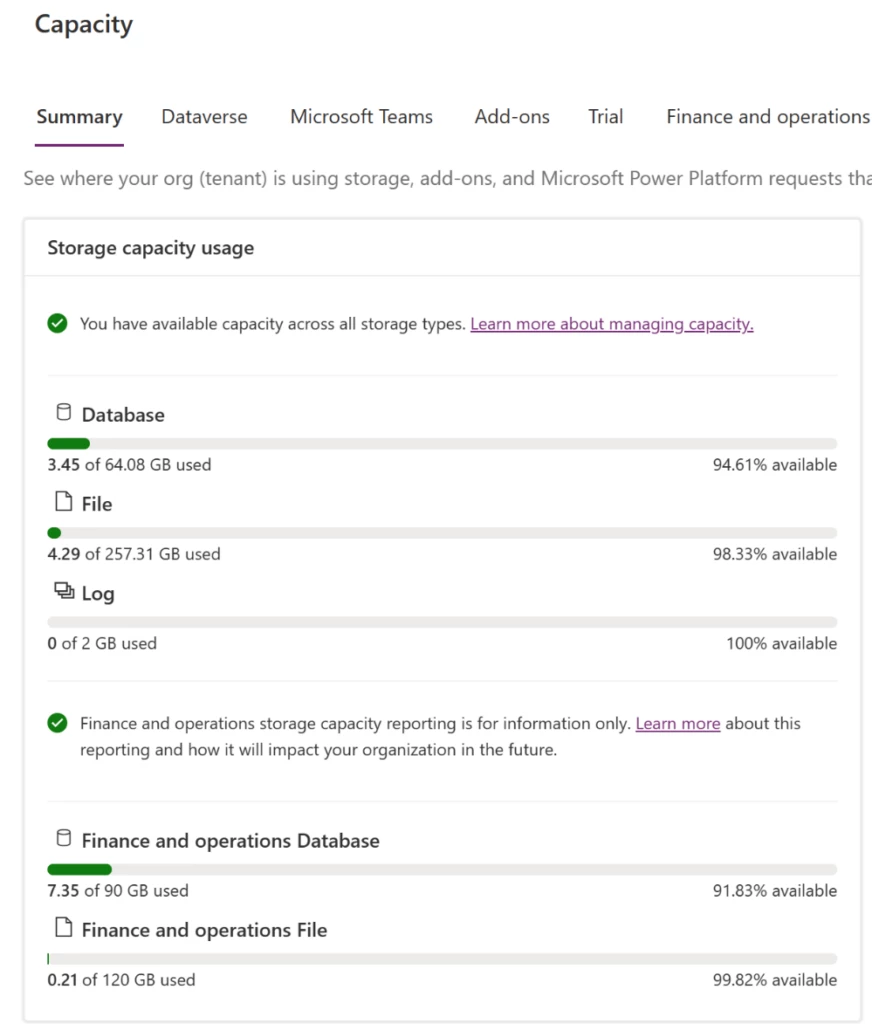Select the Add-ons tab

click(x=512, y=117)
